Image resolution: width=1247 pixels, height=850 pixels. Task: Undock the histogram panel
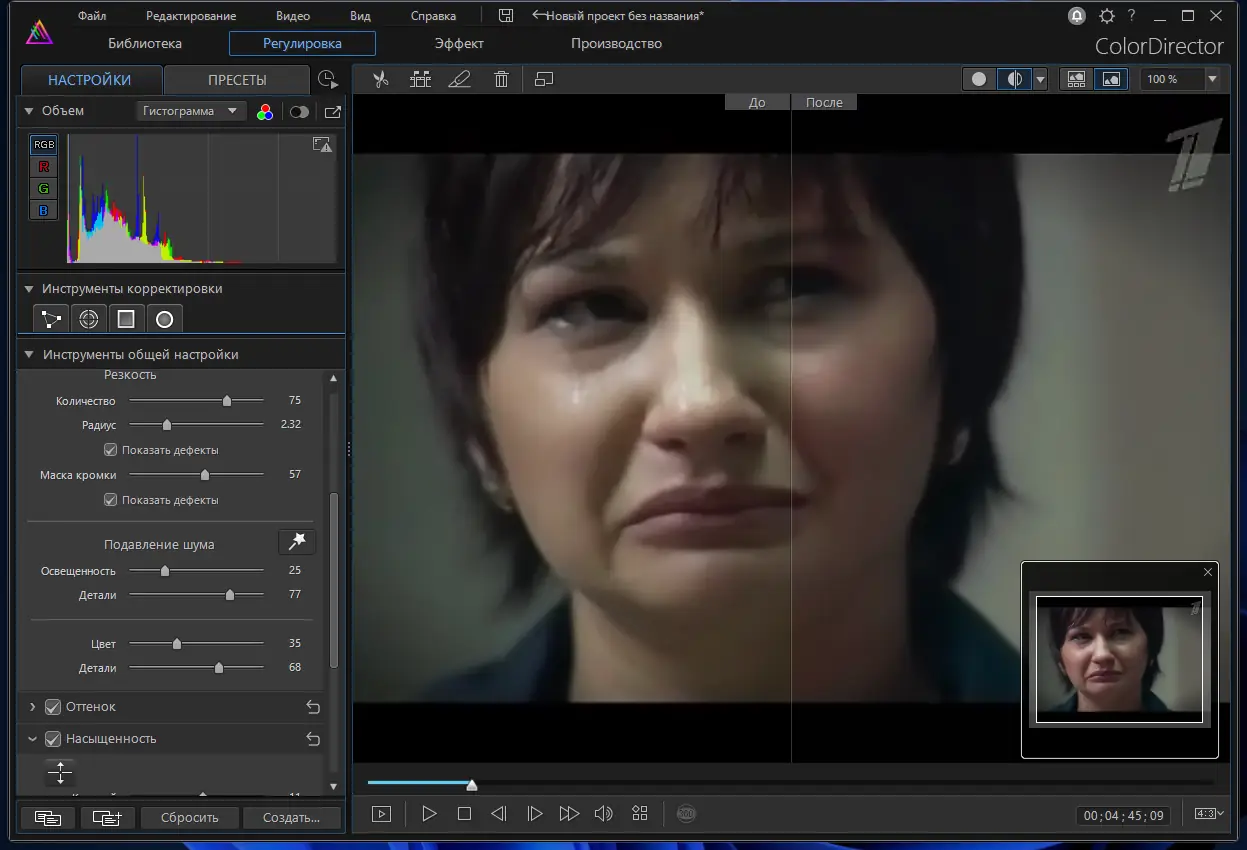[333, 112]
